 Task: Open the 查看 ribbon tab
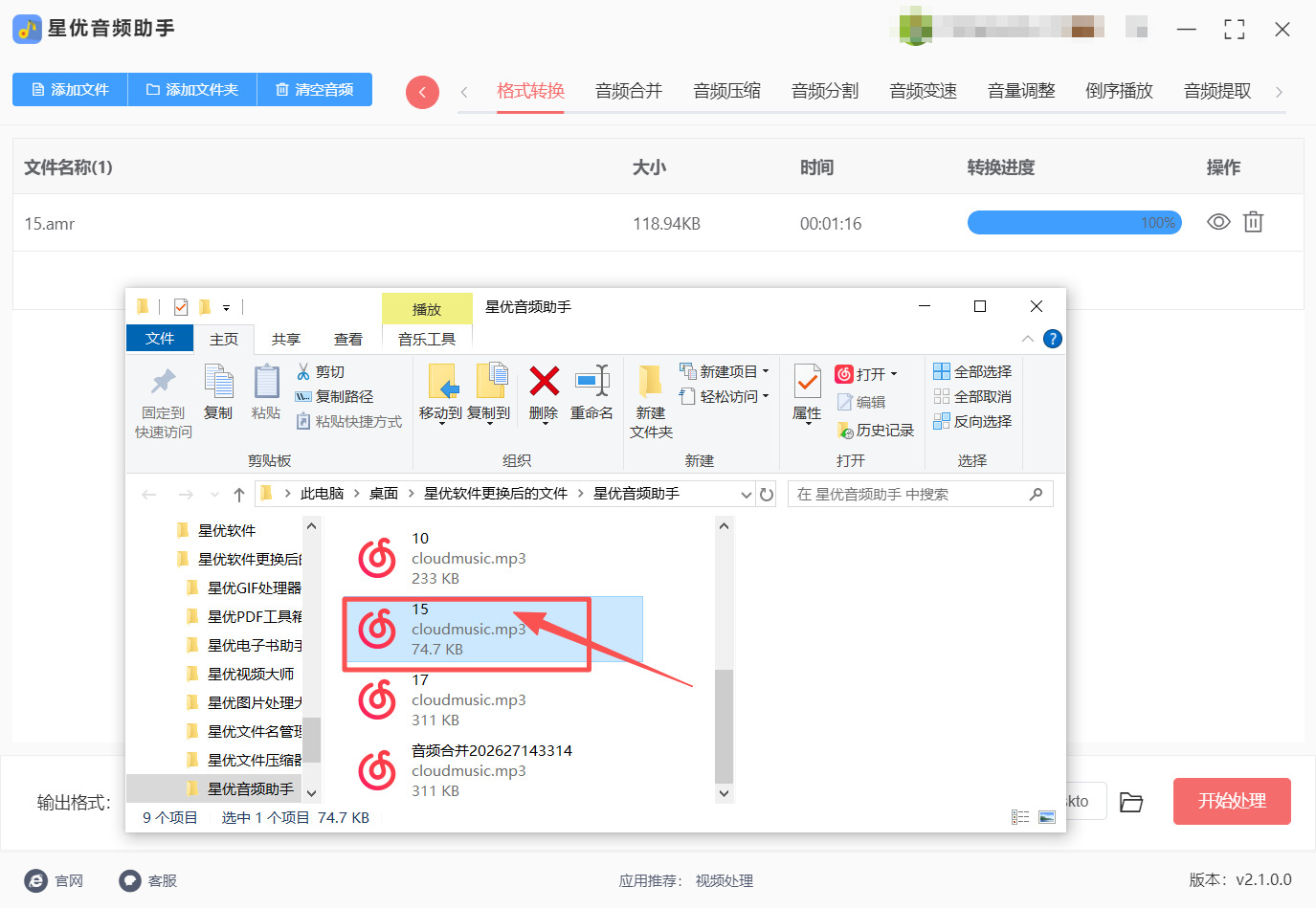[x=348, y=340]
